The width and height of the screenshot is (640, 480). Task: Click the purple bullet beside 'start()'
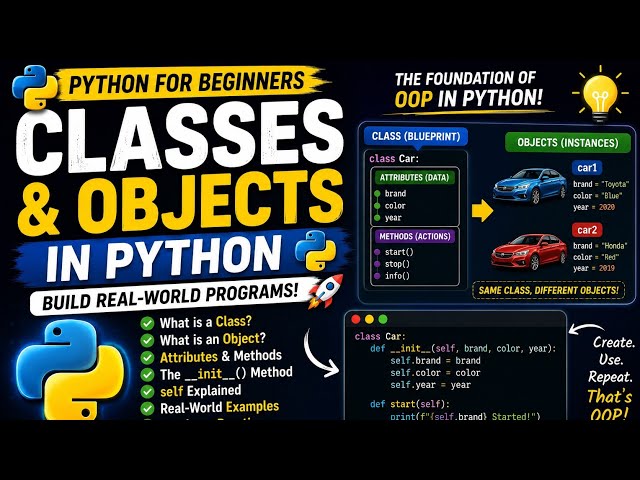click(378, 252)
